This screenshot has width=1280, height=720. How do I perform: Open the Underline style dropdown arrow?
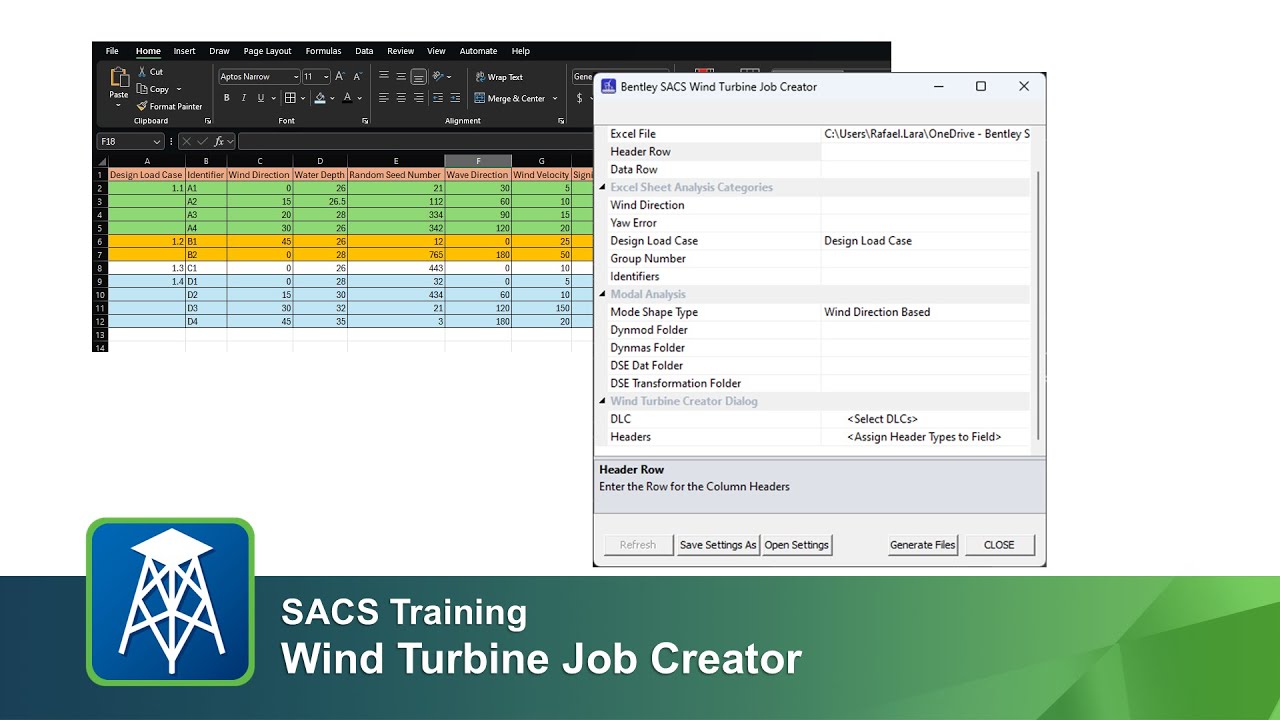273,98
